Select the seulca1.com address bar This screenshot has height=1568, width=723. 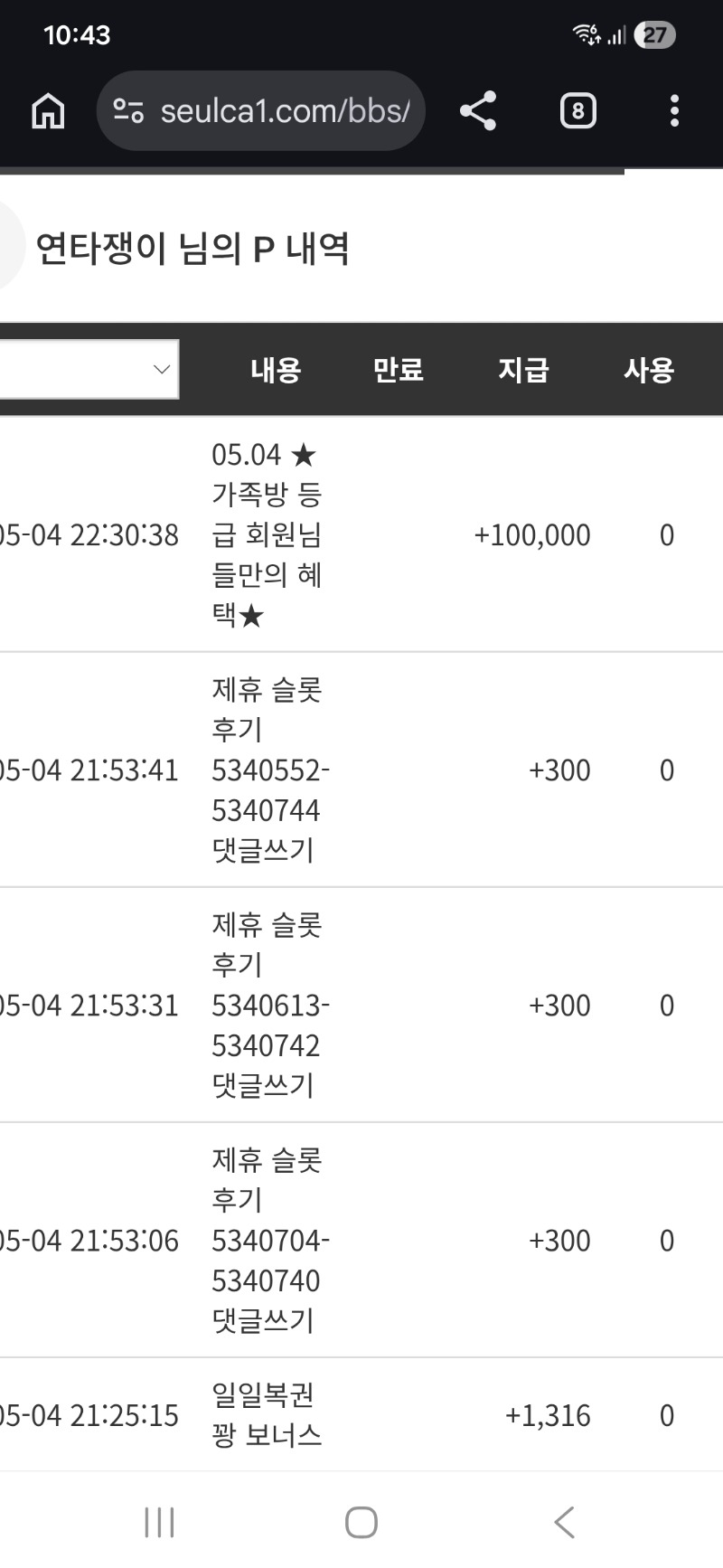coord(260,111)
